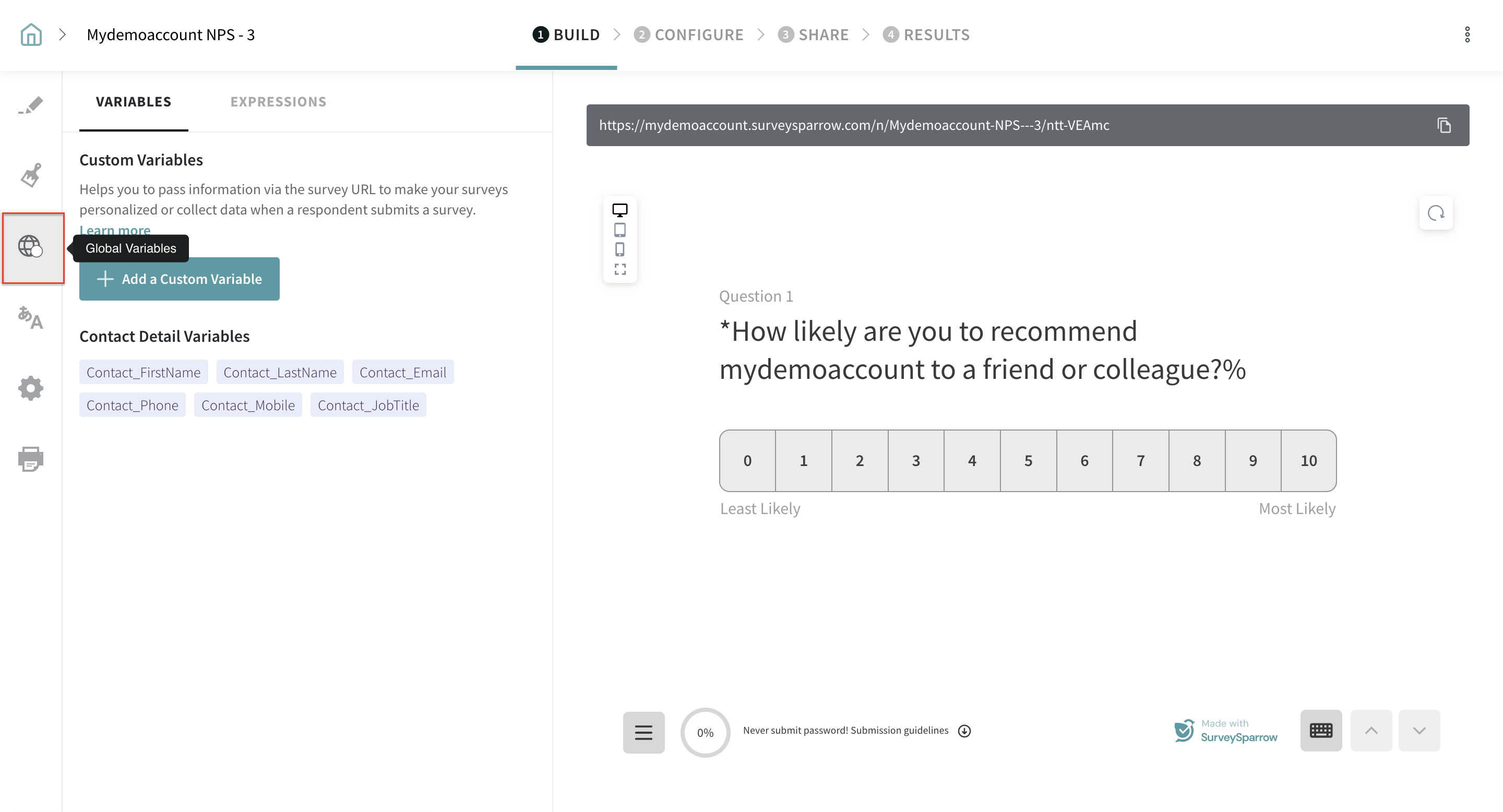Select rating 7 on NPS scale
The width and height of the screenshot is (1503, 812).
coord(1140,461)
